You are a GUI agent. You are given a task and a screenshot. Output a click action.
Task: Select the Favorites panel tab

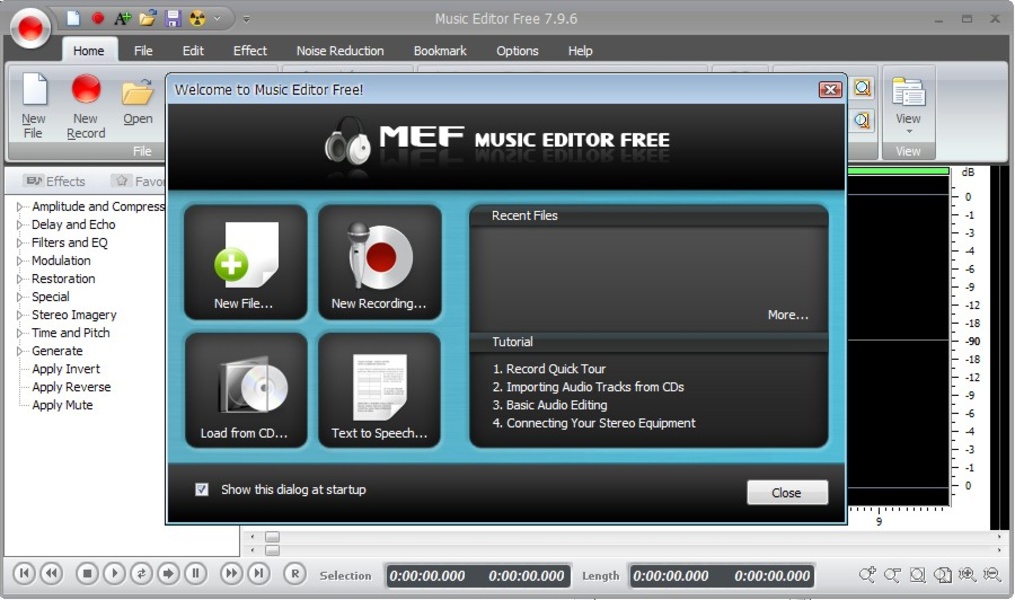click(138, 181)
